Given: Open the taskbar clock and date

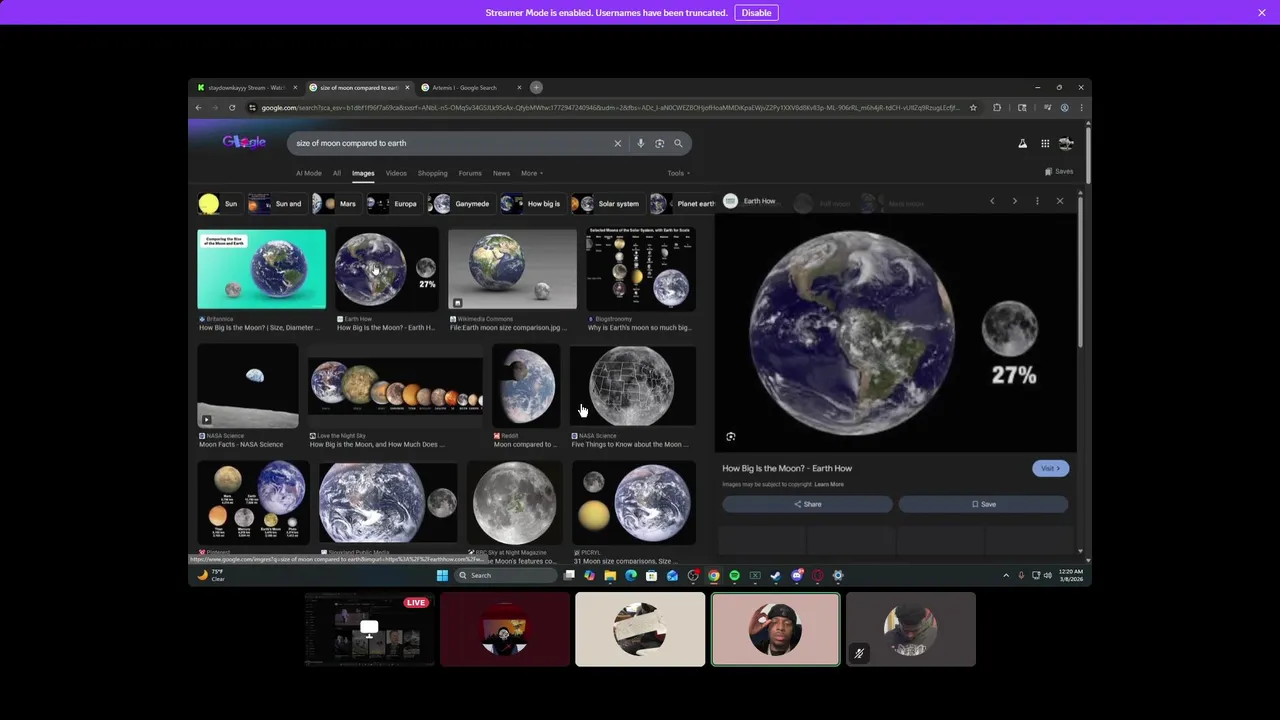Looking at the screenshot, I should click(x=1071, y=575).
